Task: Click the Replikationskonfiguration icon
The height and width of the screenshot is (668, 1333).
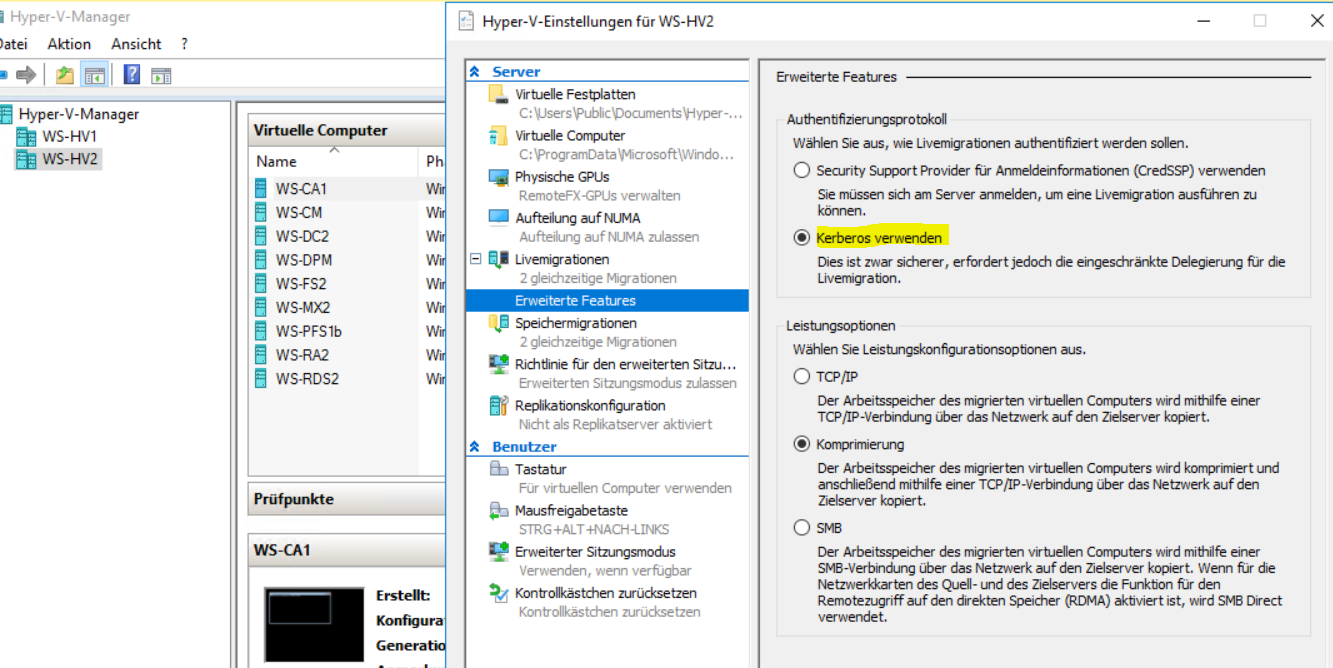Action: tap(499, 406)
